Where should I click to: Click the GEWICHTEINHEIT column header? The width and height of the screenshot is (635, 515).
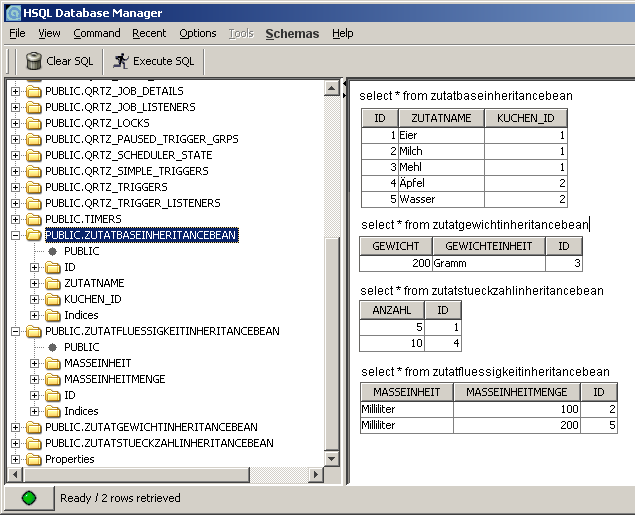[x=489, y=246]
